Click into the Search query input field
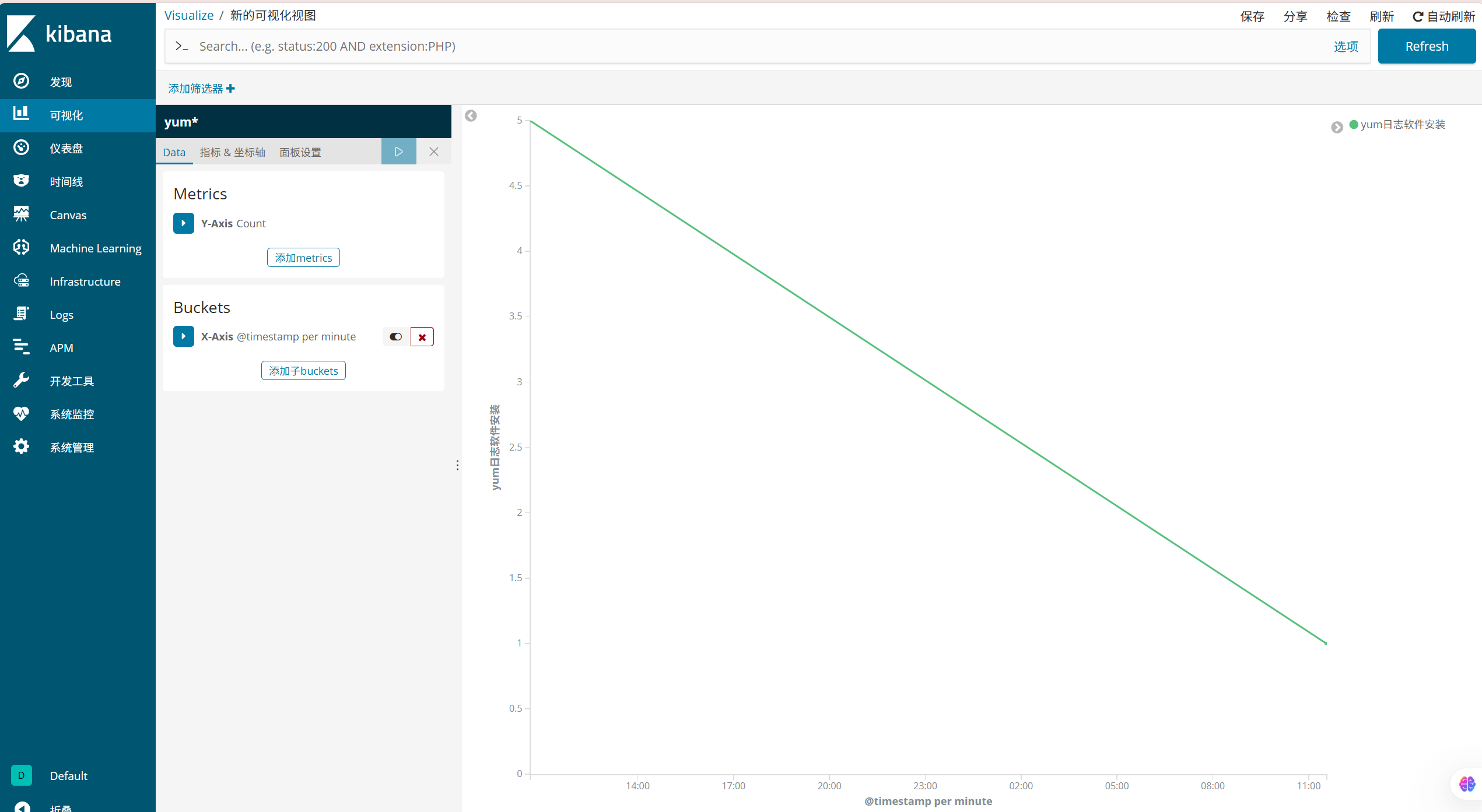This screenshot has height=812, width=1482. click(x=758, y=47)
